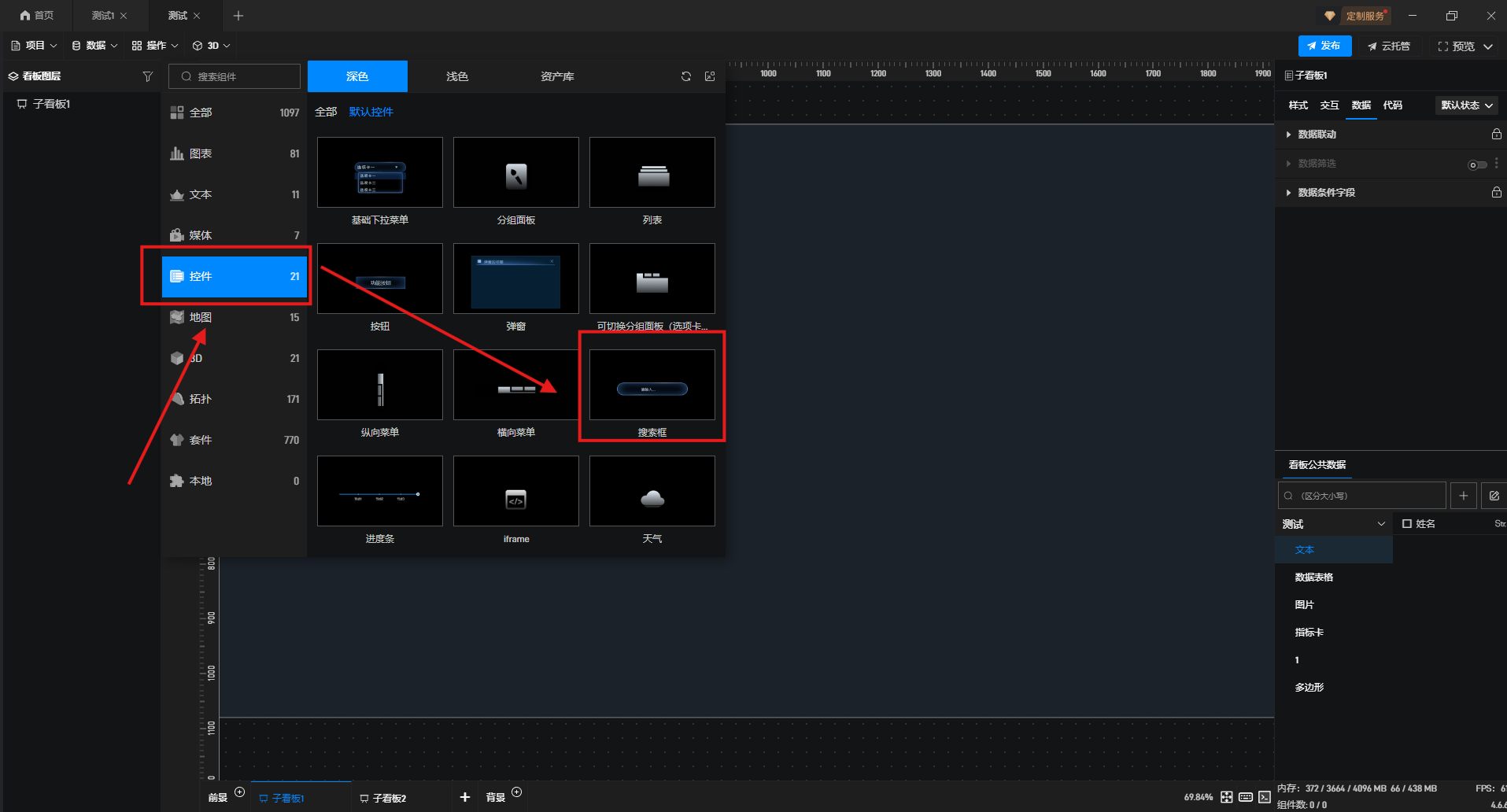Open the 默认状态 dropdown
The height and width of the screenshot is (812, 1507).
[1466, 105]
